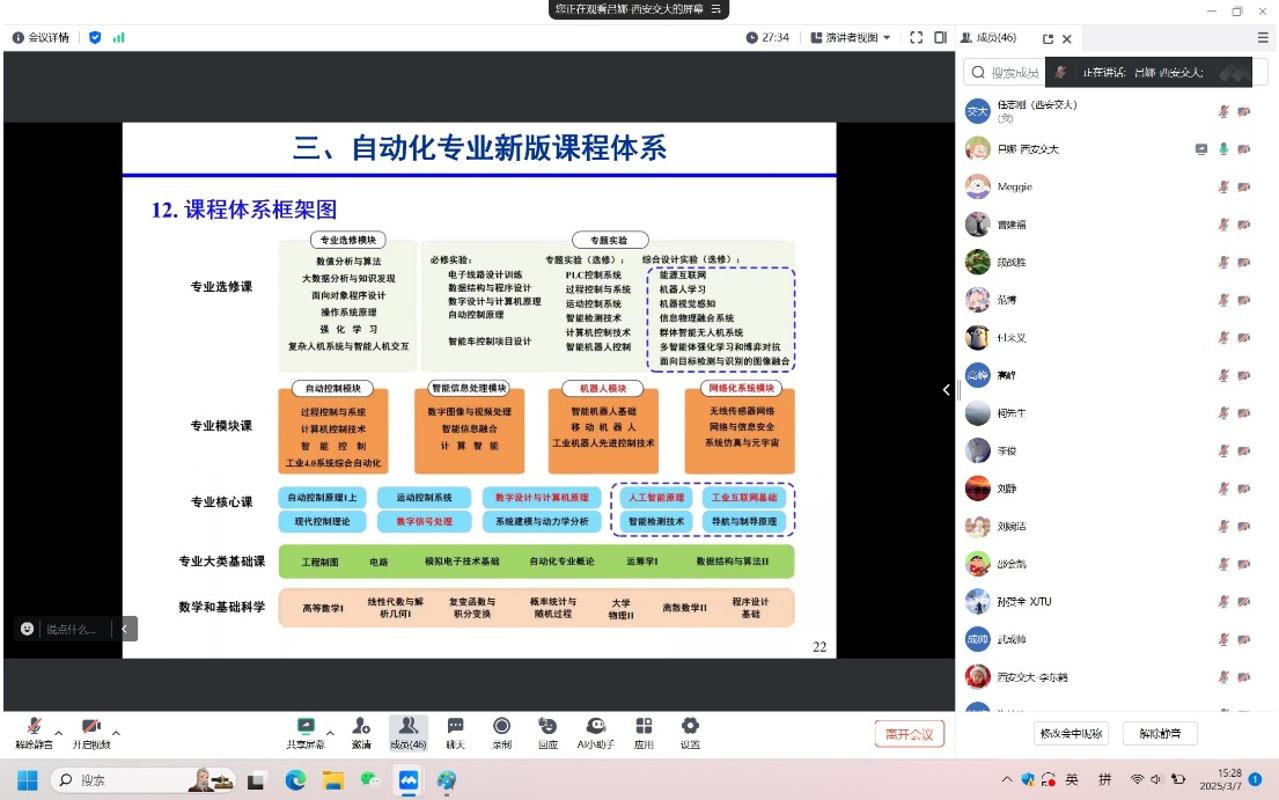This screenshot has height=800, width=1279.
Task: Click the 解除静音 button under member list
Action: click(1160, 734)
